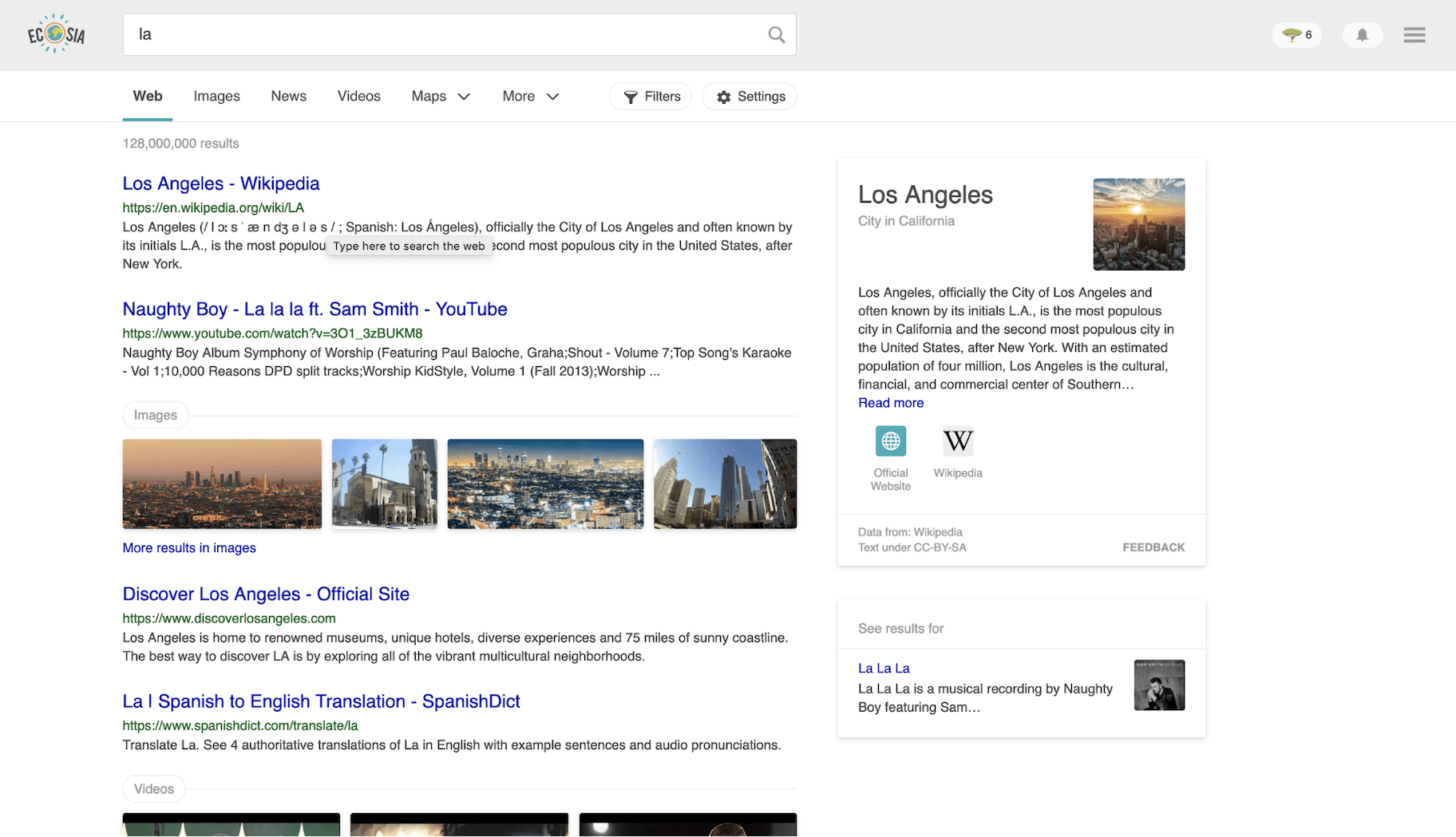Click the first Los Angeles skyline image
Viewport: 1456px width, 837px height.
click(x=221, y=484)
